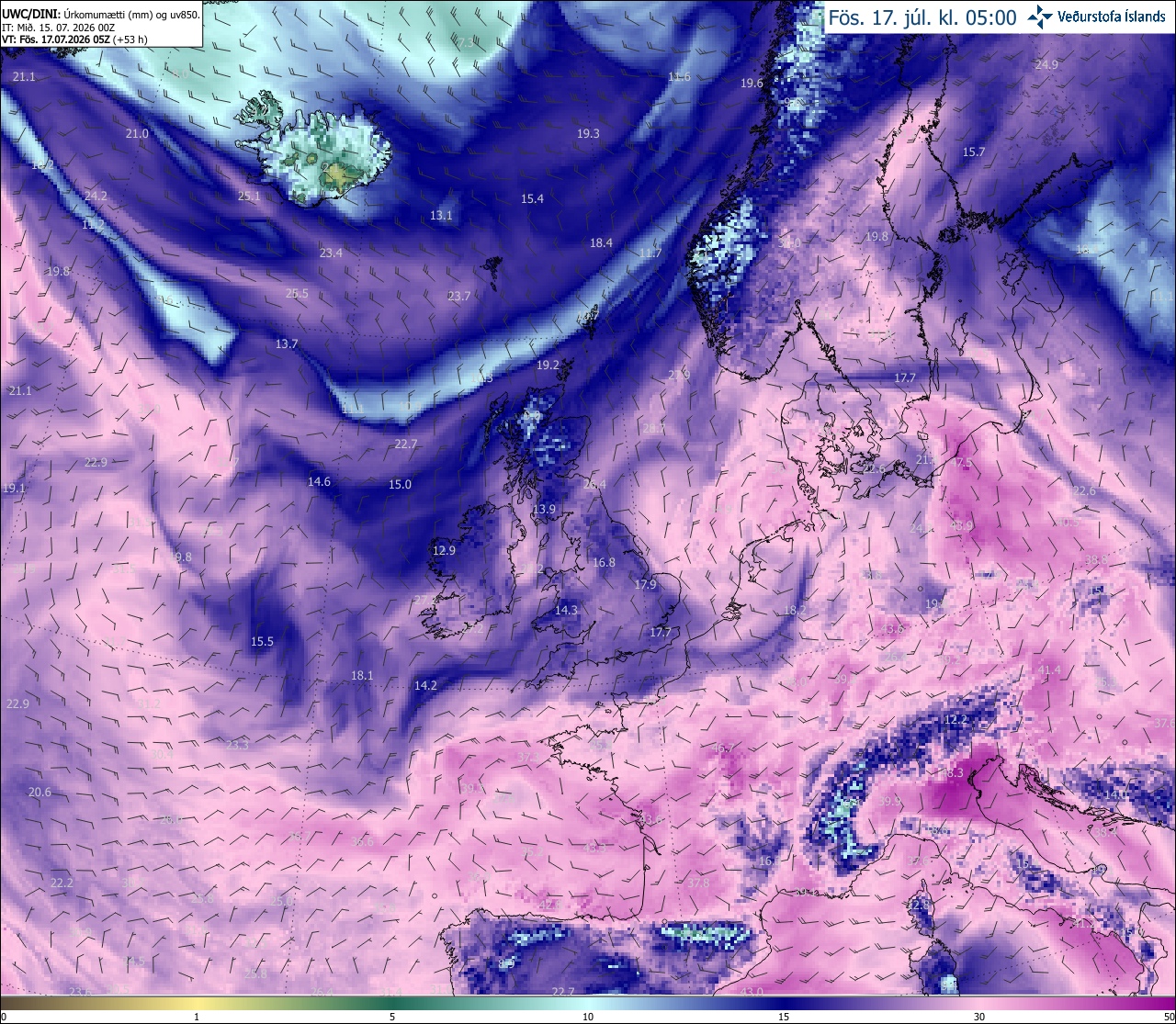Click the Veðurstofa Íslands logo icon
Viewport: 1176px width, 1024px height.
click(x=1041, y=17)
